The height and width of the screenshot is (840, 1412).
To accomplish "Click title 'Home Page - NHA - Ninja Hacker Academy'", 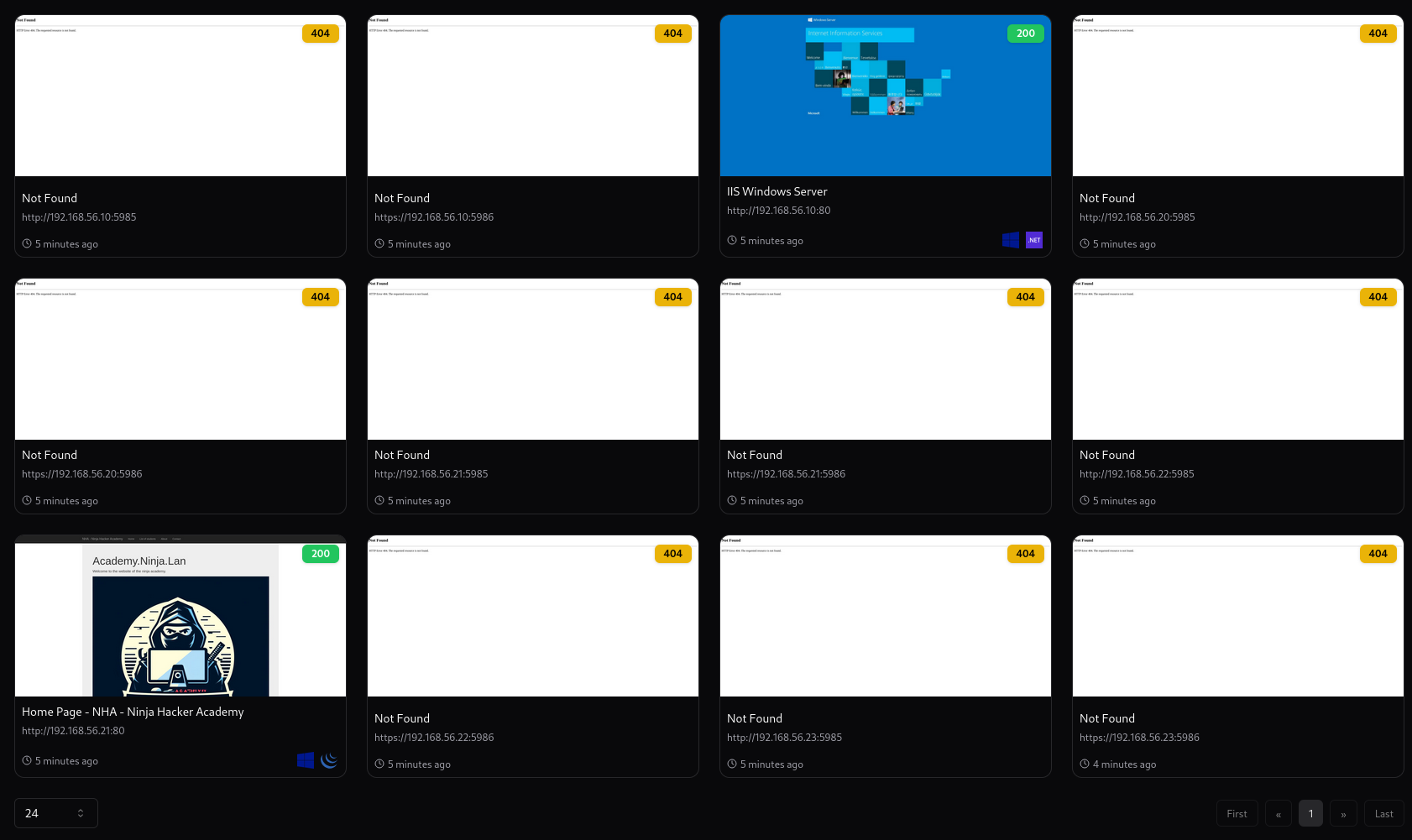I will coord(133,712).
